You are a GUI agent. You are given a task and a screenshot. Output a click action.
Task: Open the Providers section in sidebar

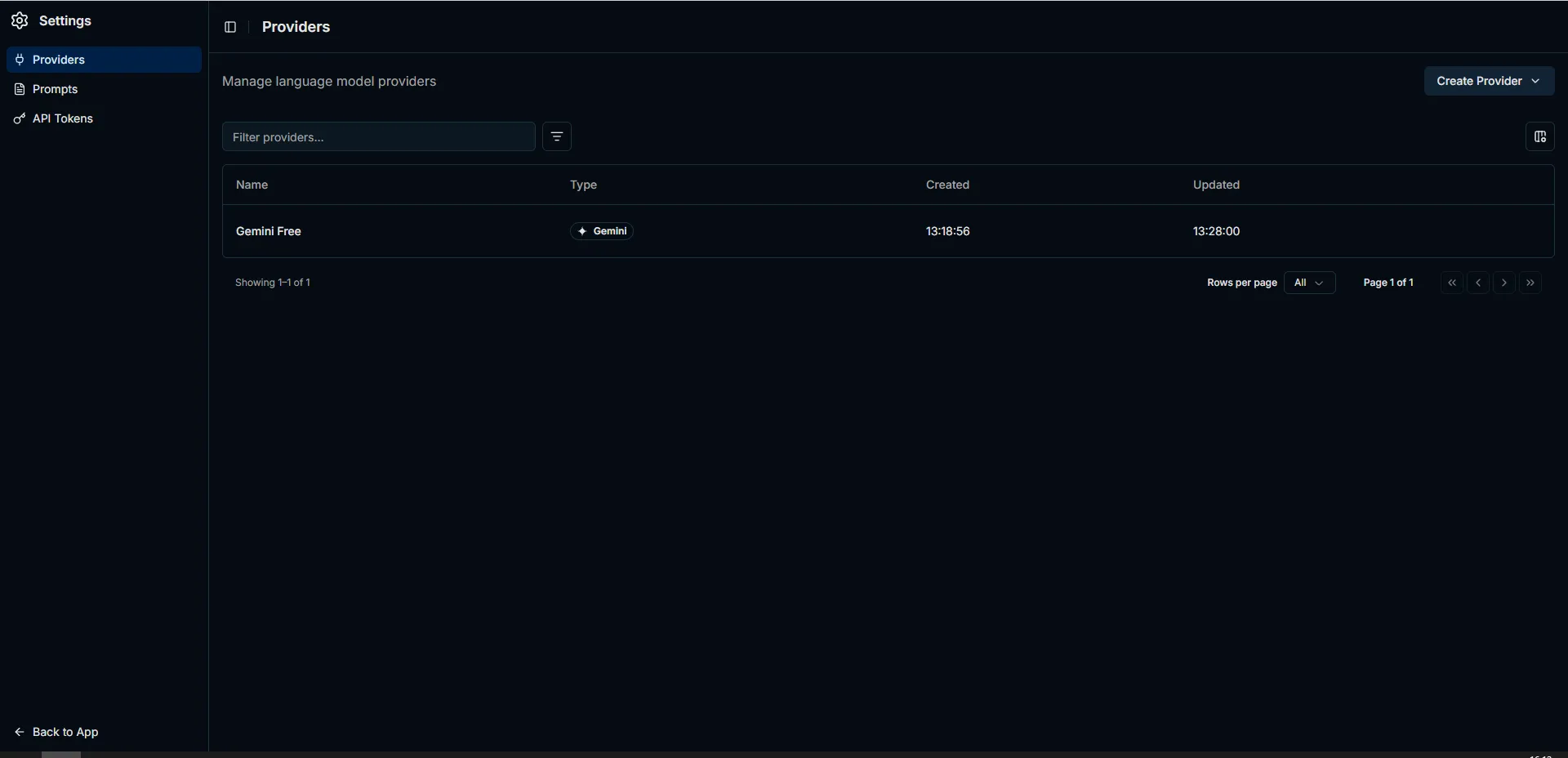[104, 60]
